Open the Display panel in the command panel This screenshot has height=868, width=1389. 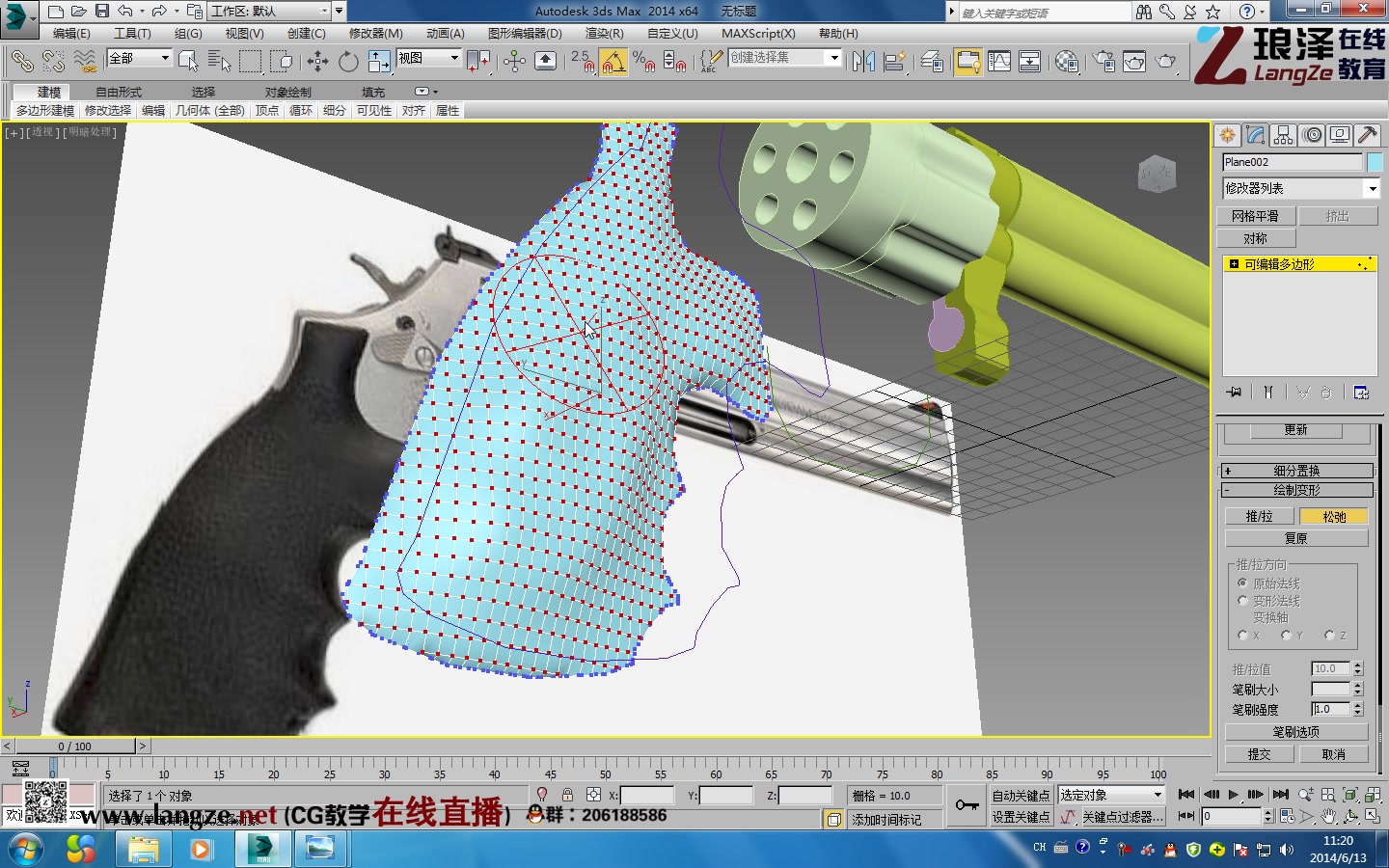[x=1340, y=135]
